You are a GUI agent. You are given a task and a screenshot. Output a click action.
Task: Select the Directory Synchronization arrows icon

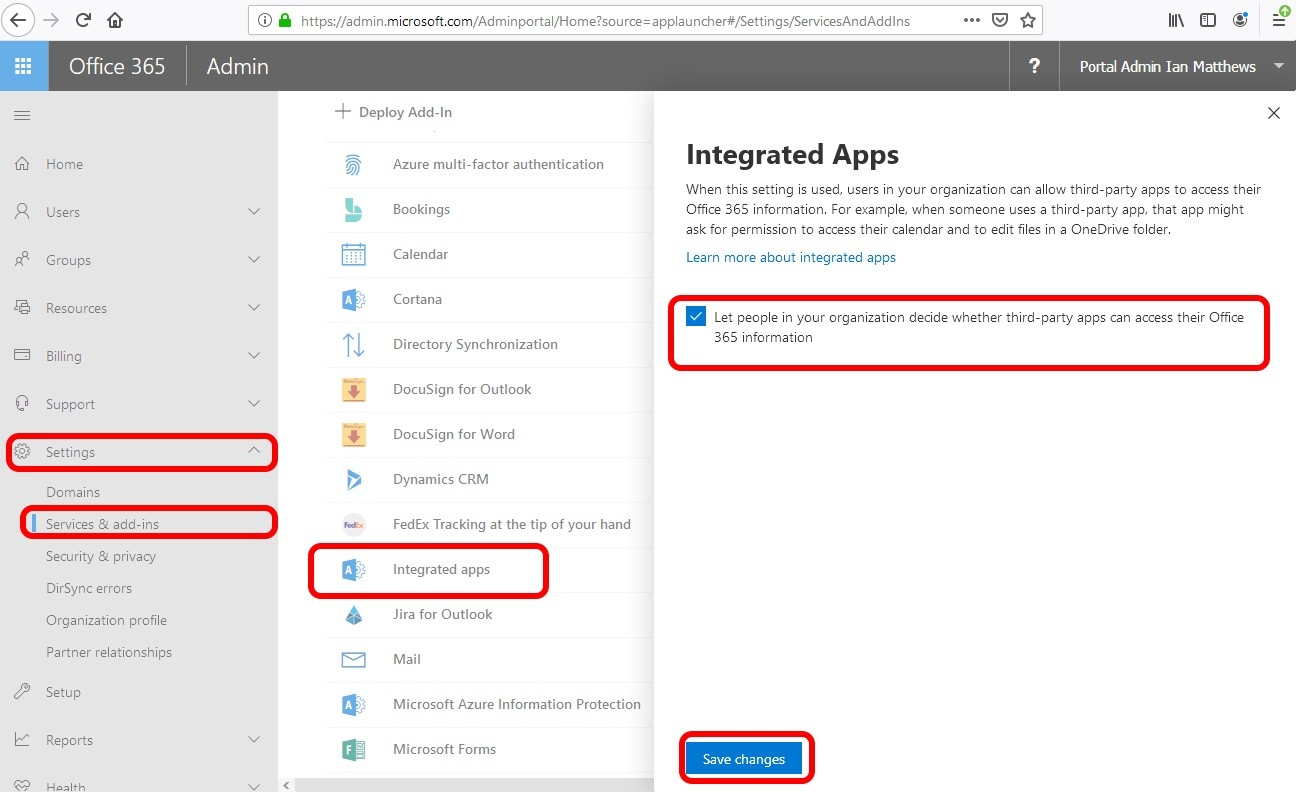pyautogui.click(x=353, y=344)
